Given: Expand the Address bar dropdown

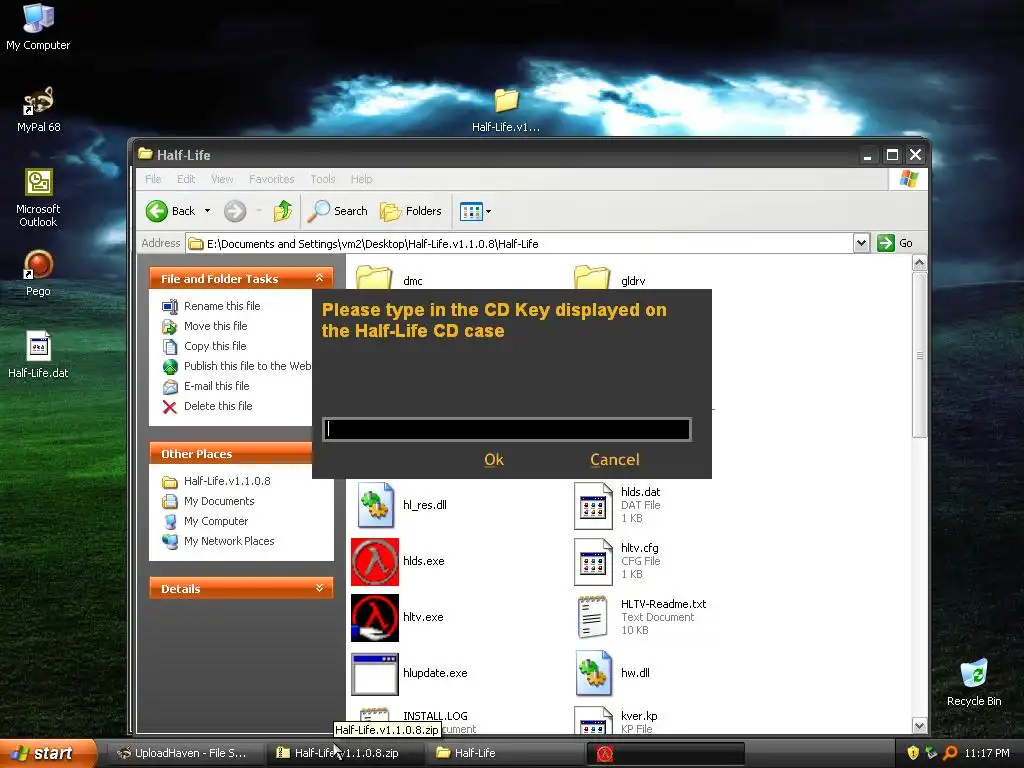Looking at the screenshot, I should point(861,243).
